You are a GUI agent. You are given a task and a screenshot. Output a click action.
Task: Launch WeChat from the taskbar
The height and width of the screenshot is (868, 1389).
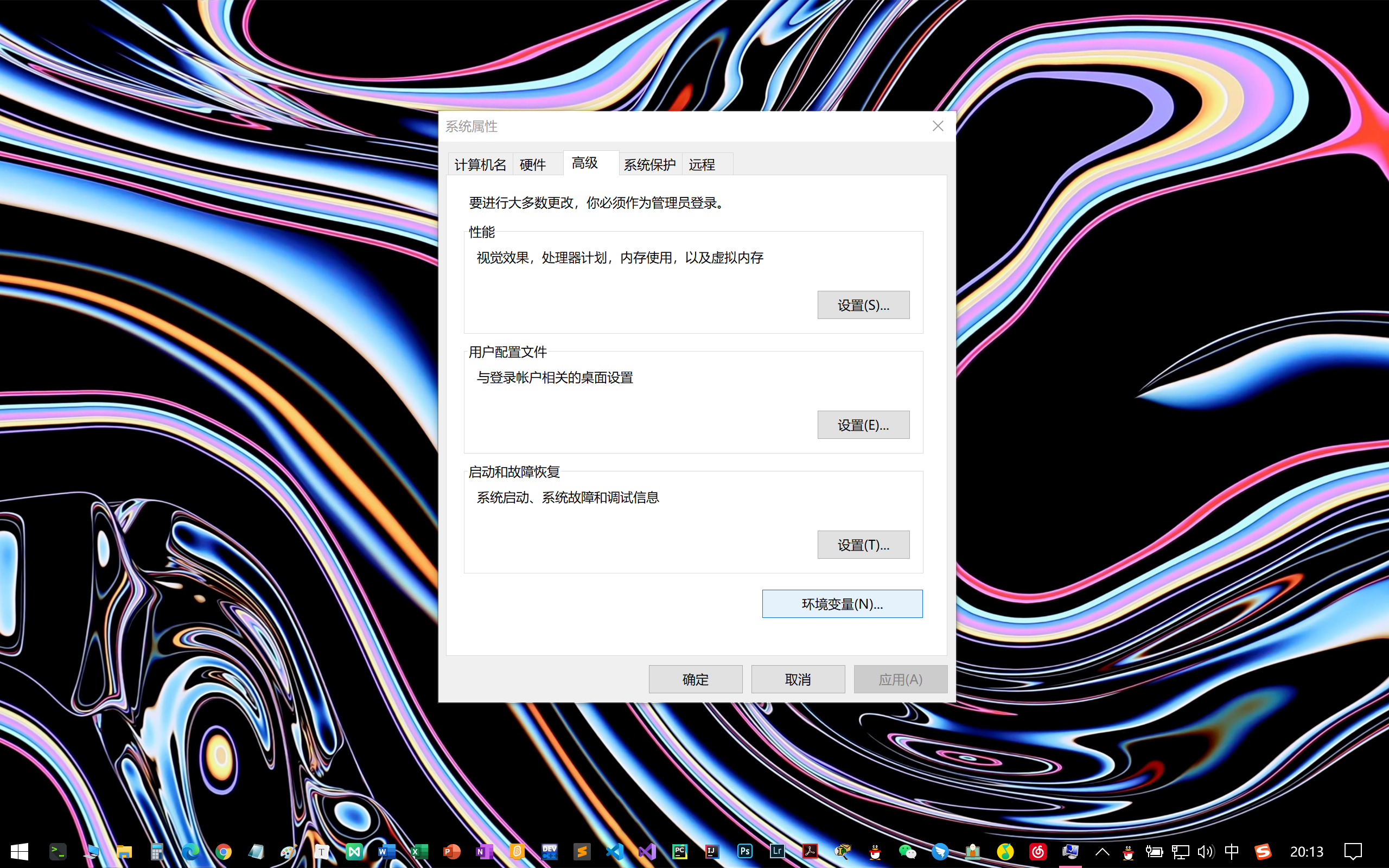click(x=907, y=851)
